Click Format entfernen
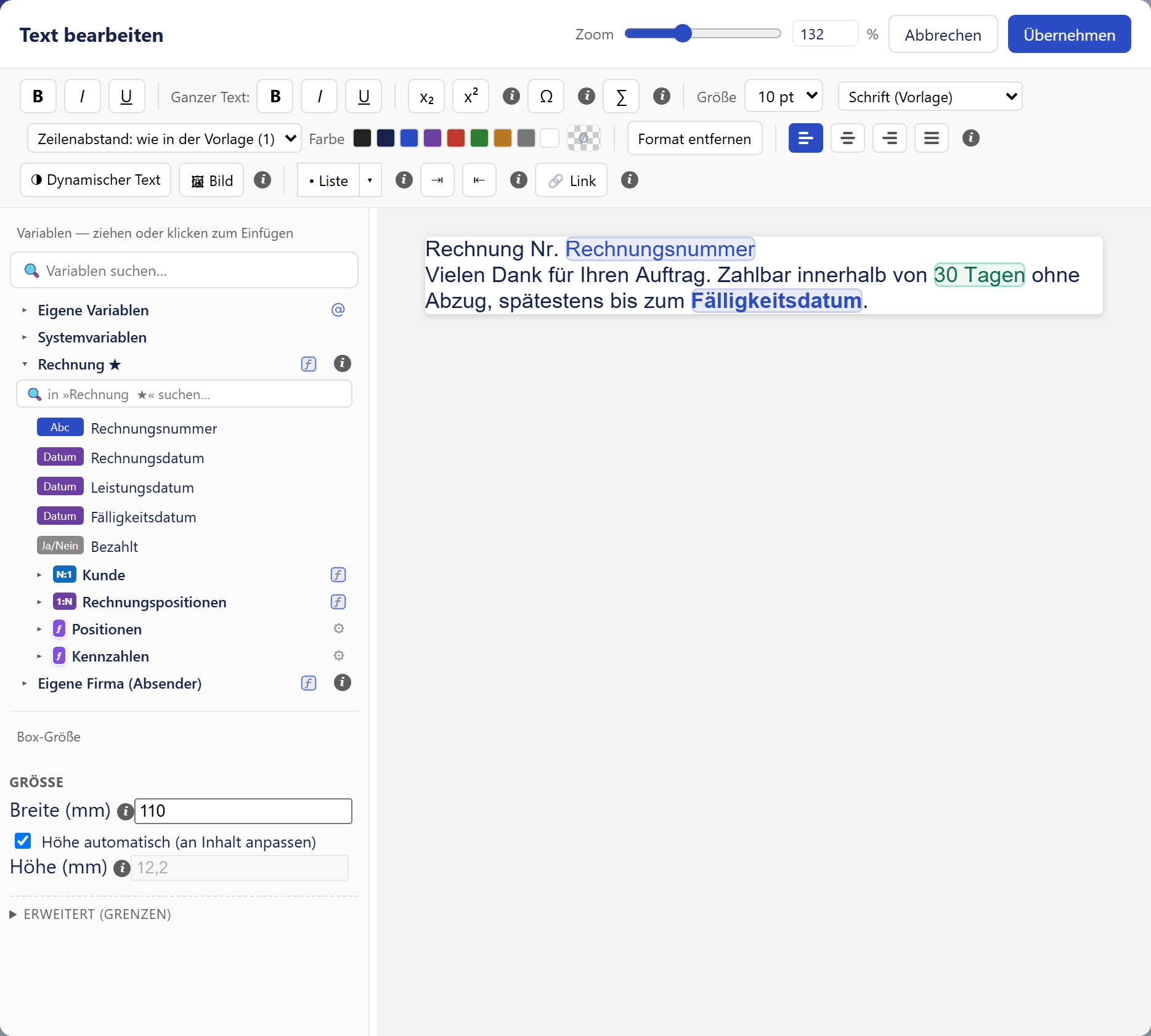The width and height of the screenshot is (1151, 1036). [694, 139]
